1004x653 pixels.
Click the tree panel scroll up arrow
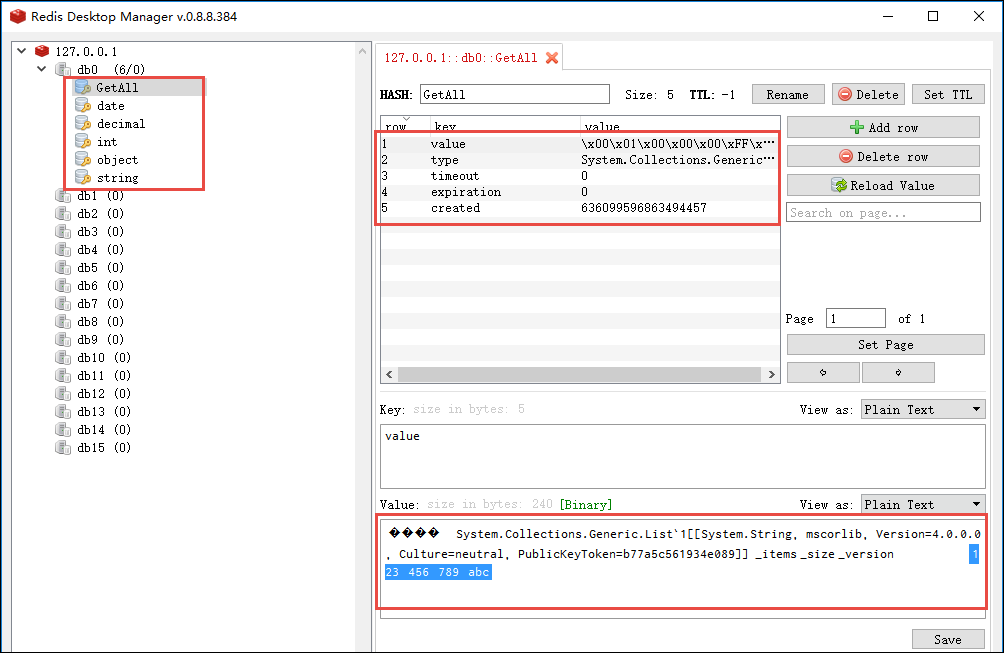point(362,51)
